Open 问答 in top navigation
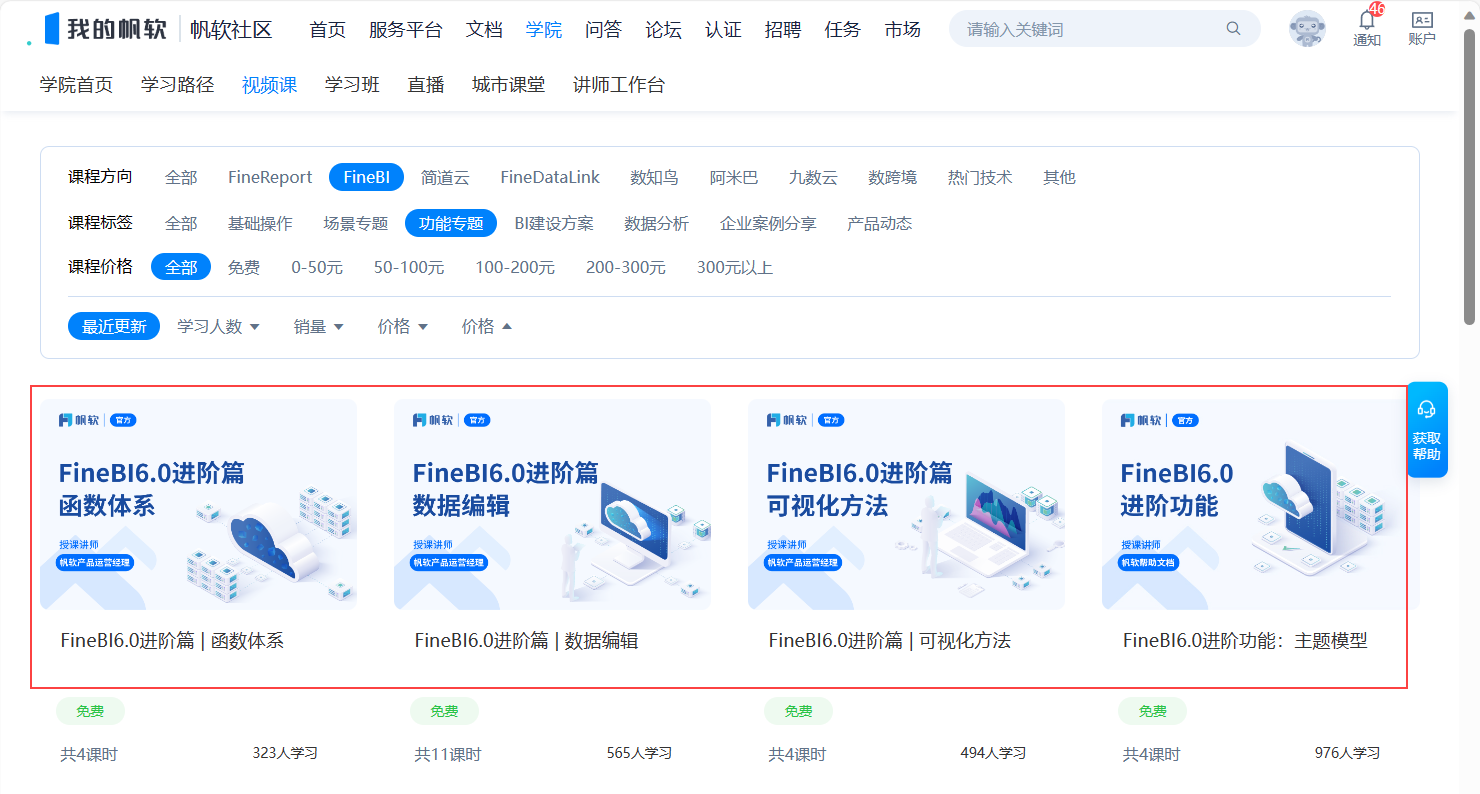Image resolution: width=1480 pixels, height=794 pixels. point(603,30)
